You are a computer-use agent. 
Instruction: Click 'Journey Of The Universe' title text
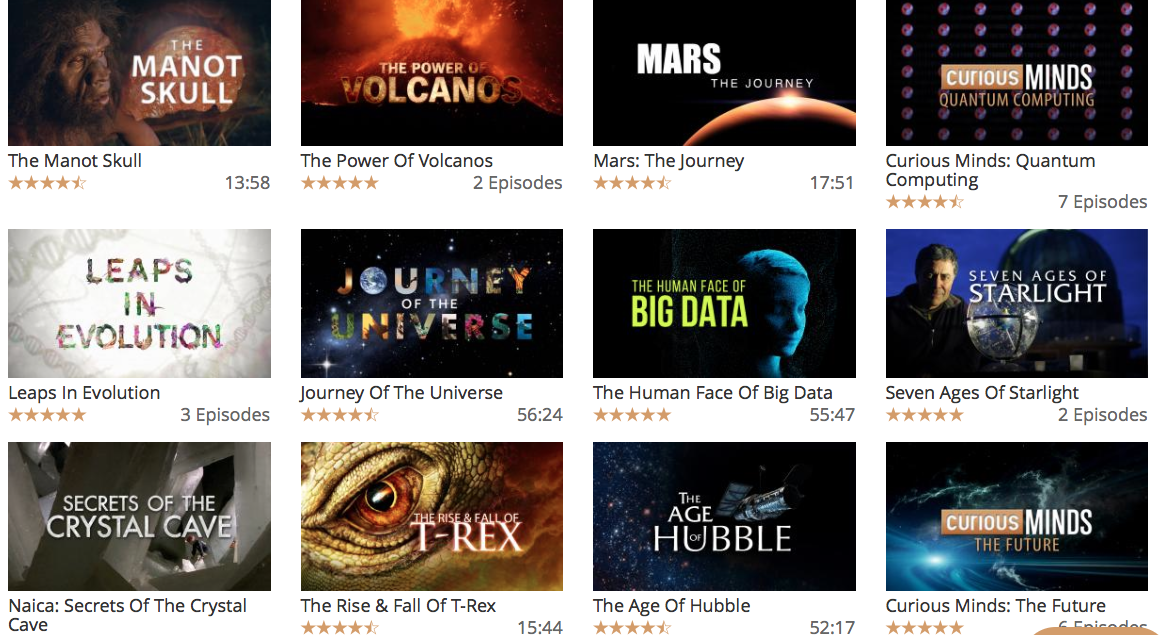click(401, 393)
